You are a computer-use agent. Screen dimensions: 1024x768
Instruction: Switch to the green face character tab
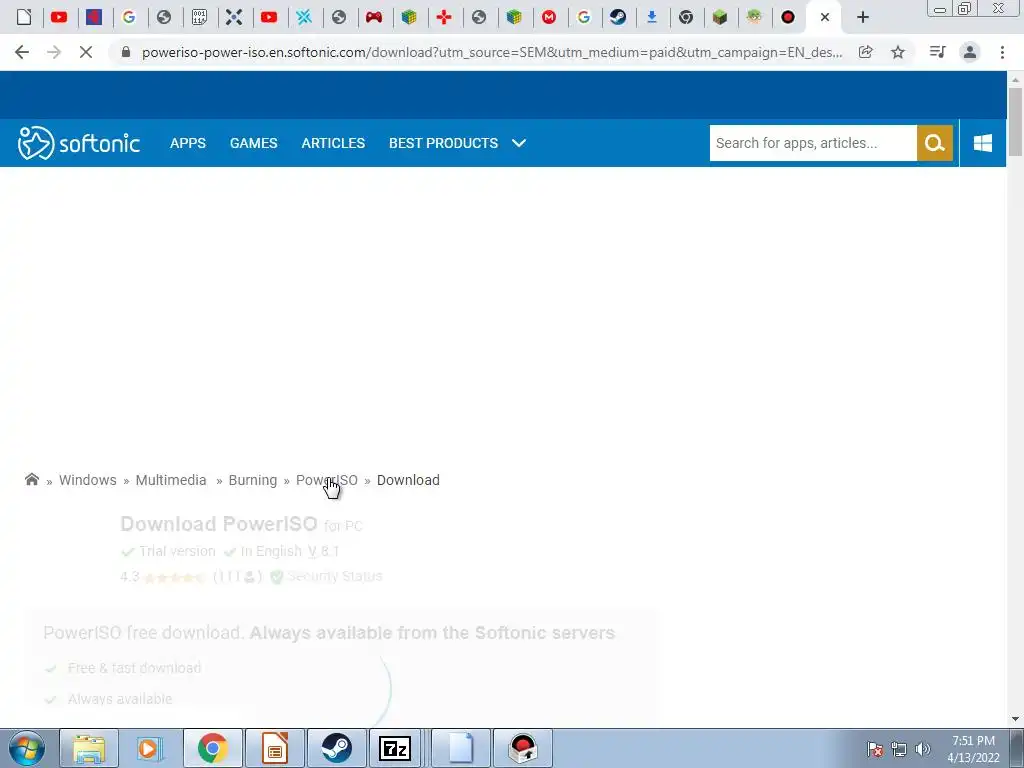754,18
